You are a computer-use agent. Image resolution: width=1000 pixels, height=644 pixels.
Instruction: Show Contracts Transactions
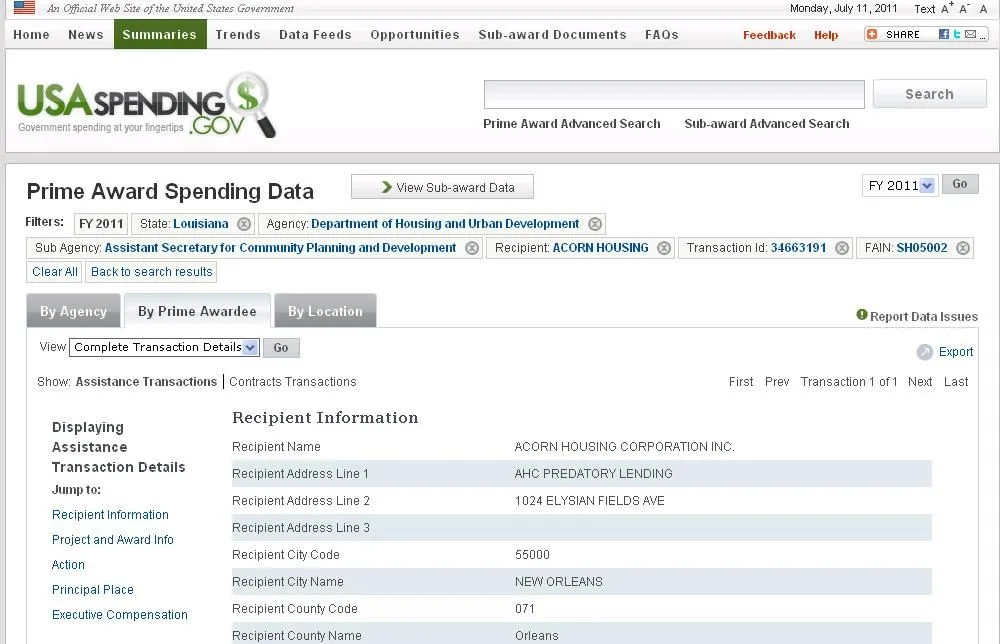292,382
